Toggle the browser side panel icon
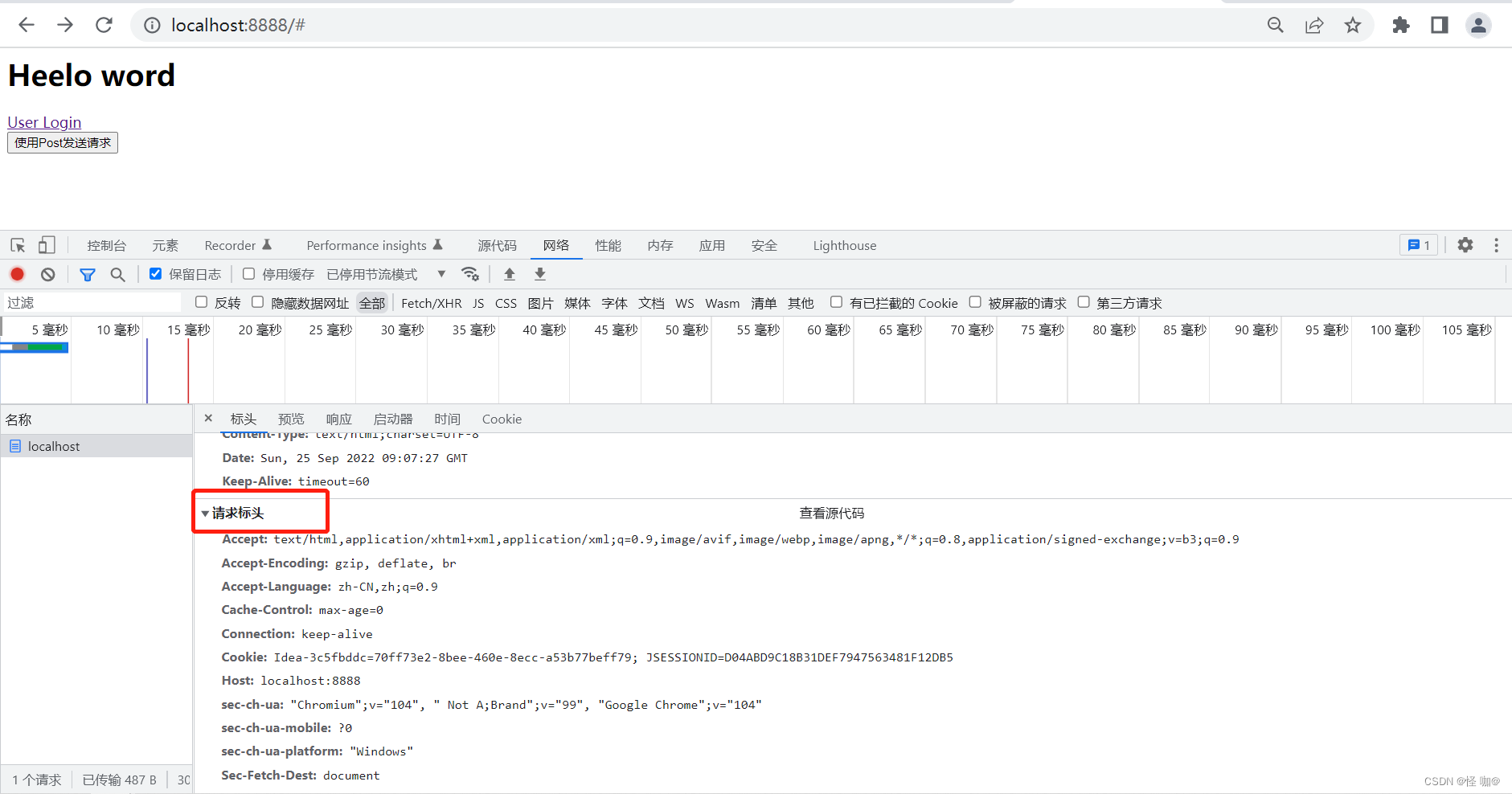Screen dimensions: 1512x794 1440,25
